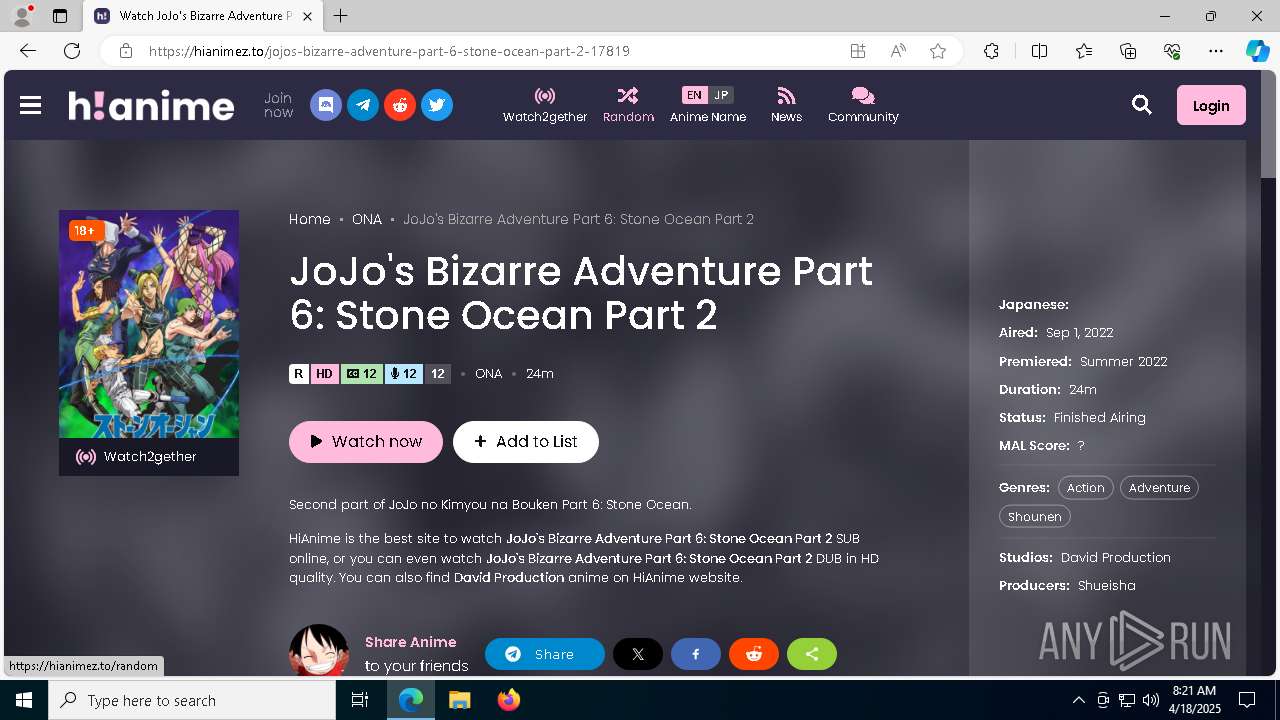Click the subtitle episodes 12 badge
The width and height of the screenshot is (1280, 720).
click(361, 374)
